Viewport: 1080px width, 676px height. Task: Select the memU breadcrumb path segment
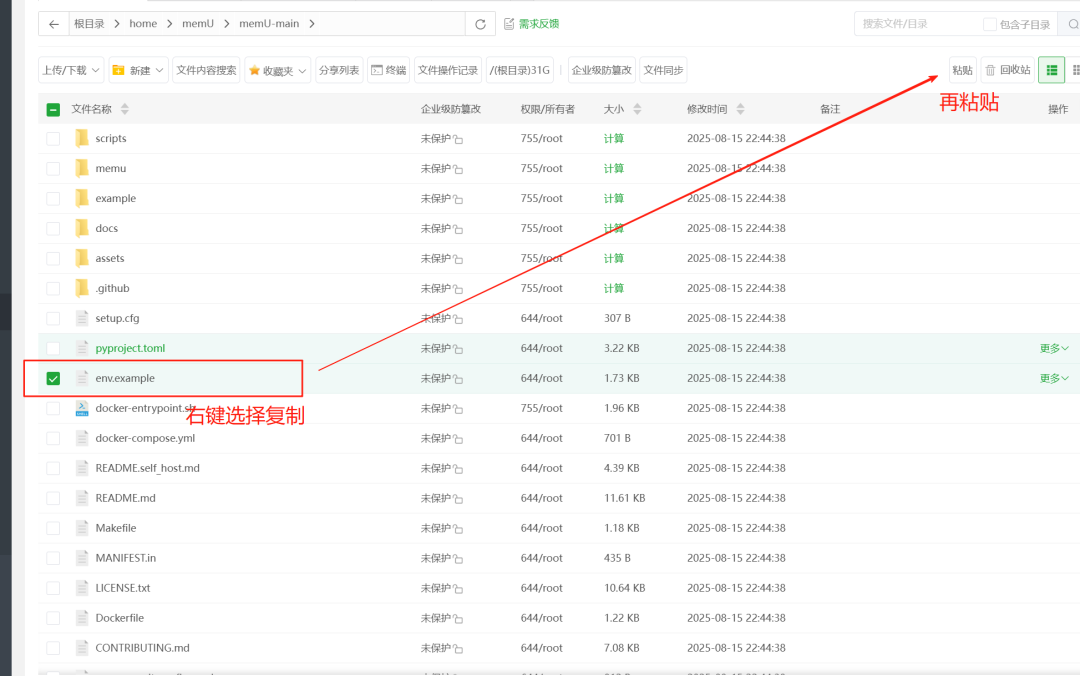pos(198,24)
